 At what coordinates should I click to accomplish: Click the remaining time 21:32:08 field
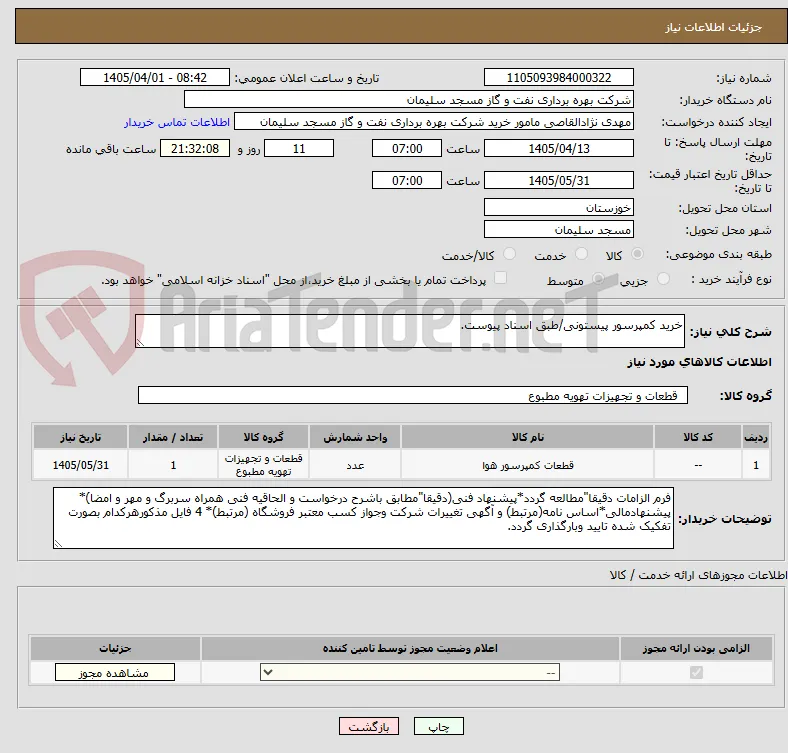tap(195, 148)
